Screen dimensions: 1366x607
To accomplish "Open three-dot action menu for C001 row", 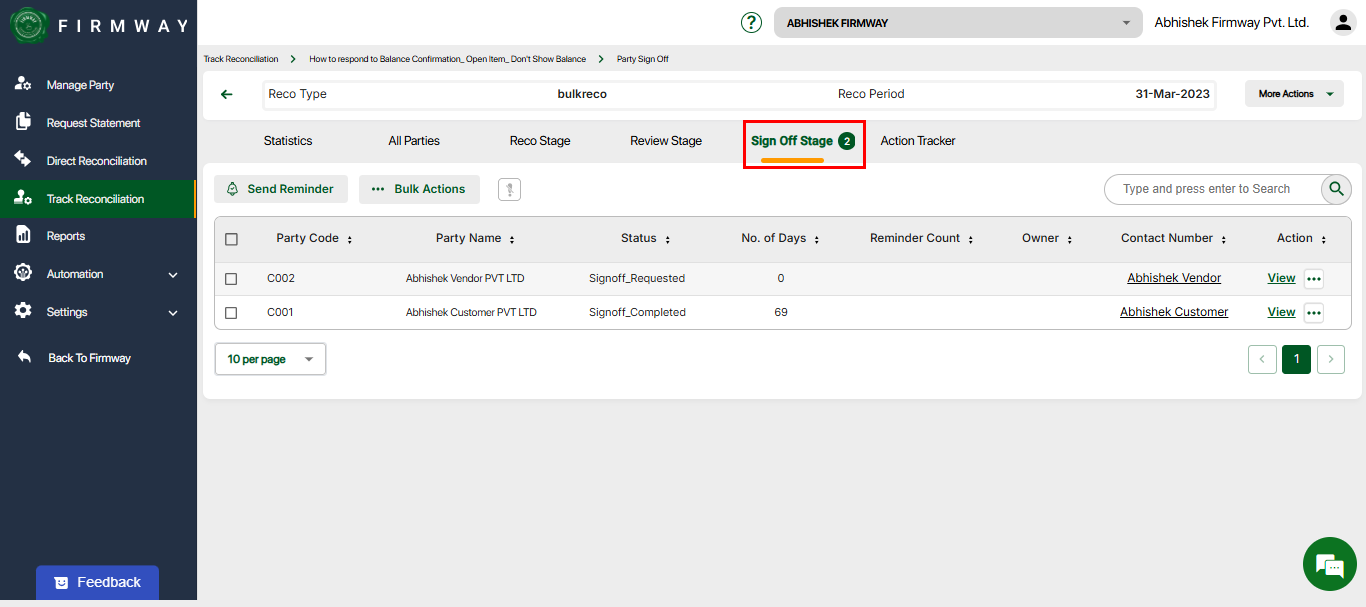I will [1313, 313].
